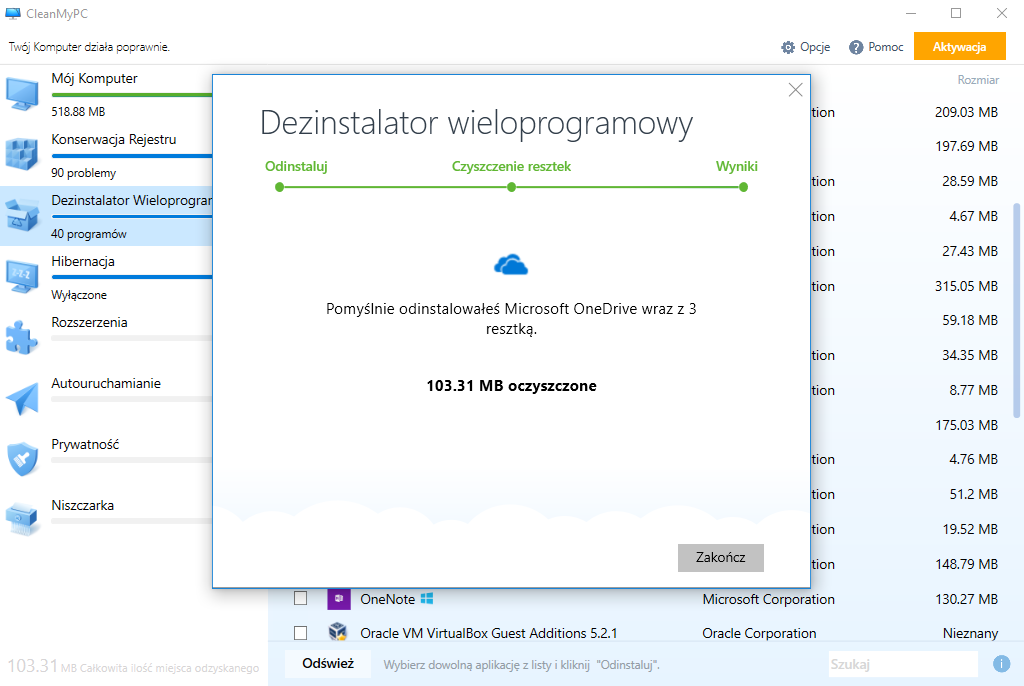Click the Mój Komputer monitor icon

(x=22, y=94)
